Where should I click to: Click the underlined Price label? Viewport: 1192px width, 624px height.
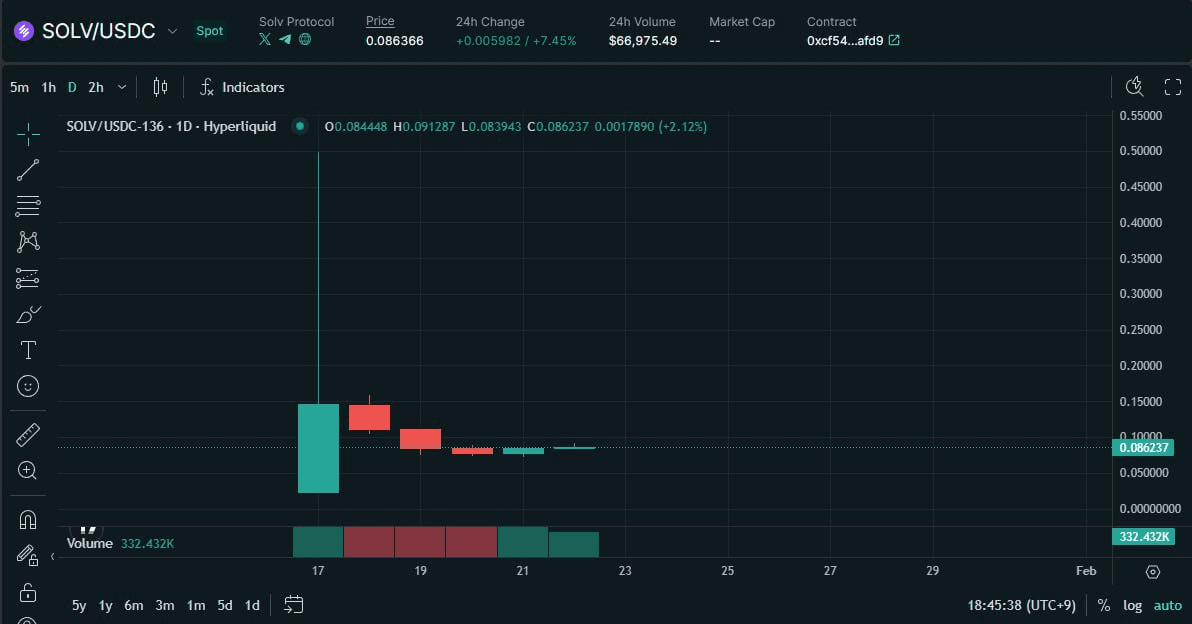[380, 21]
